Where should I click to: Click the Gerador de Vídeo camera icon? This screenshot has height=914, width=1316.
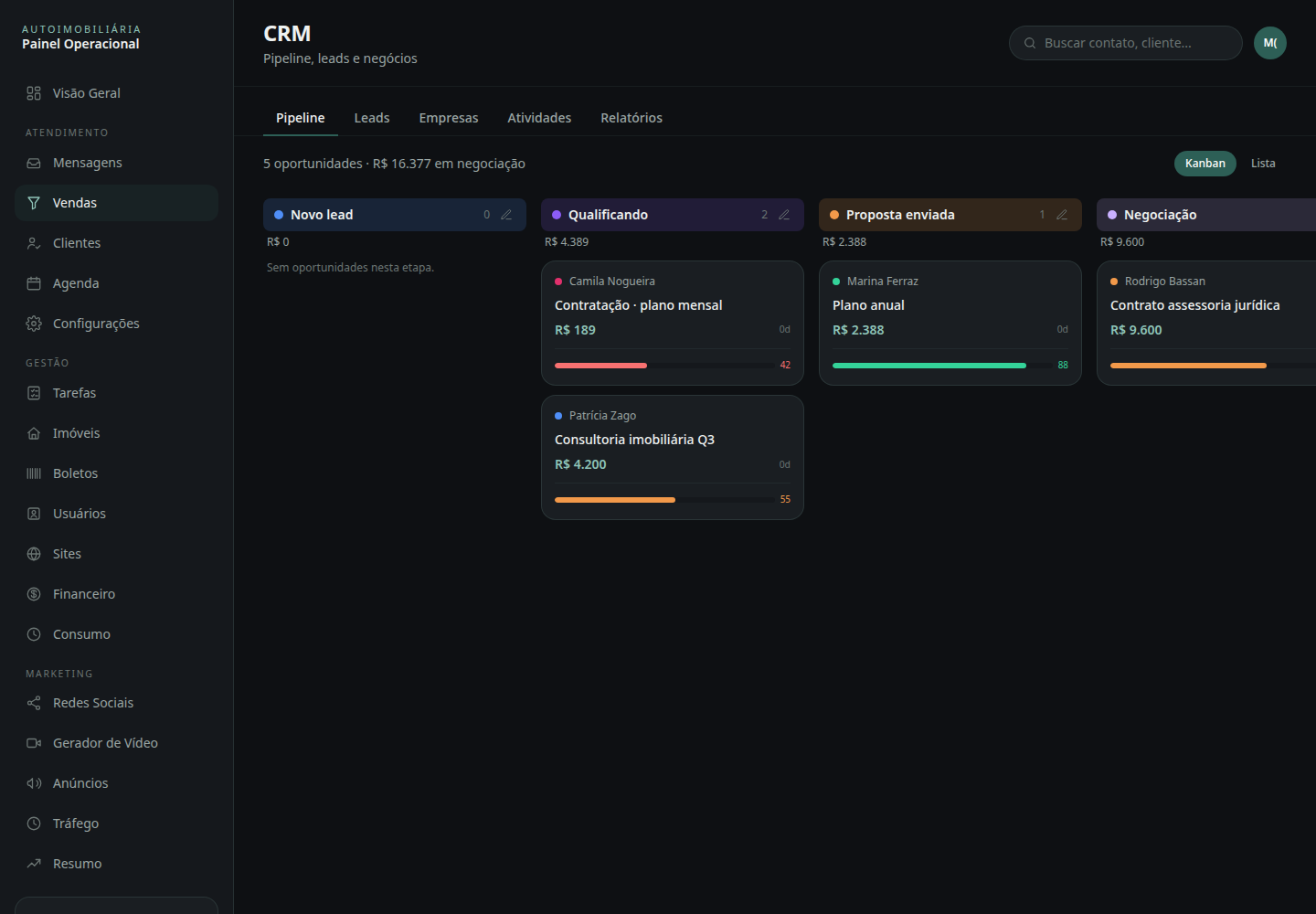pos(34,743)
